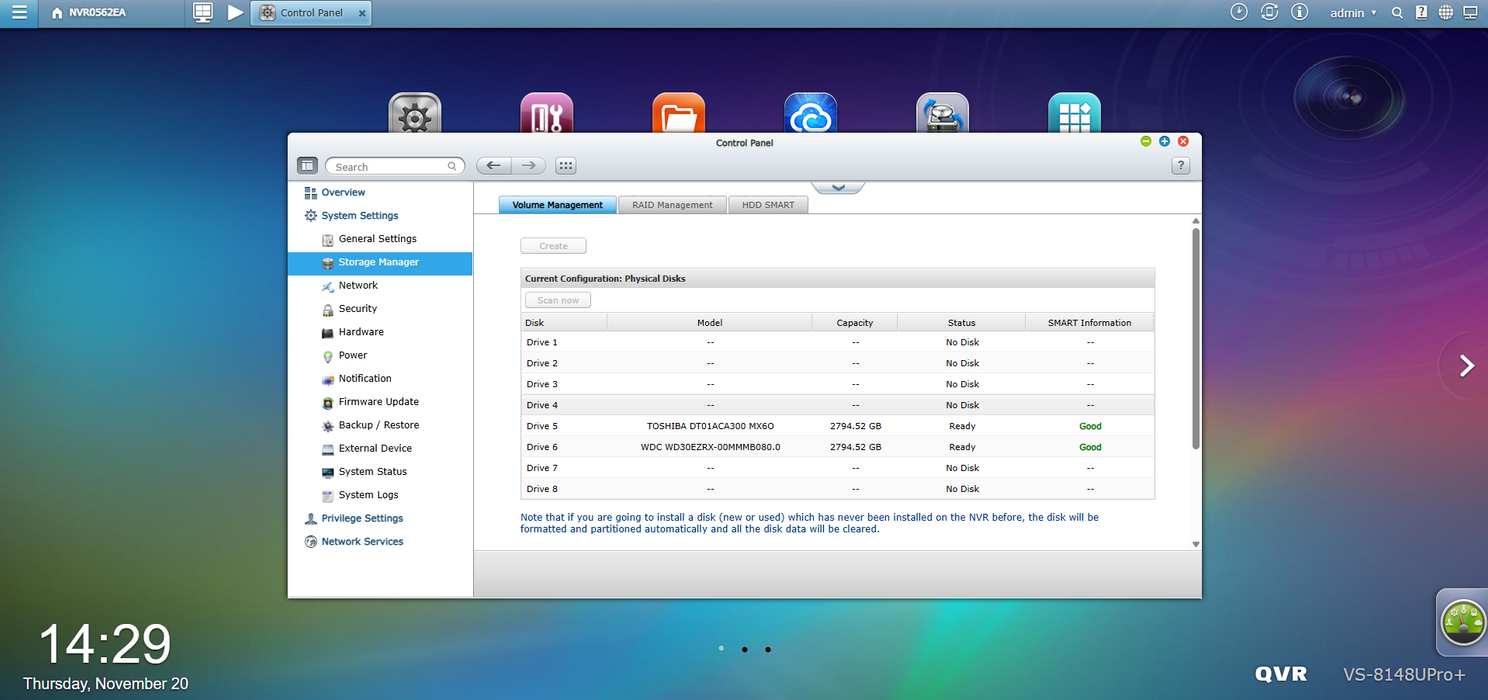Screen dimensions: 1488x700
Task: Open the monitor view icon in taskbar
Action: [x=203, y=13]
